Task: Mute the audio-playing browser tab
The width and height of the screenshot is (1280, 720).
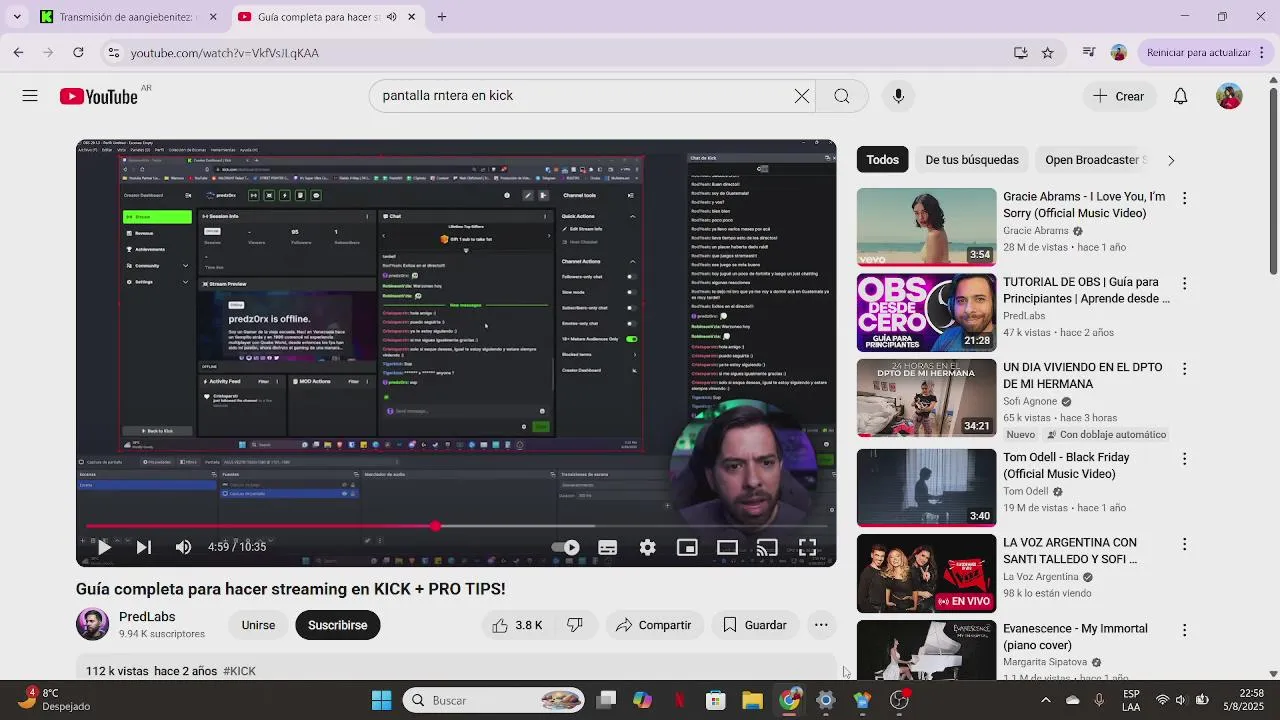Action: [x=392, y=17]
